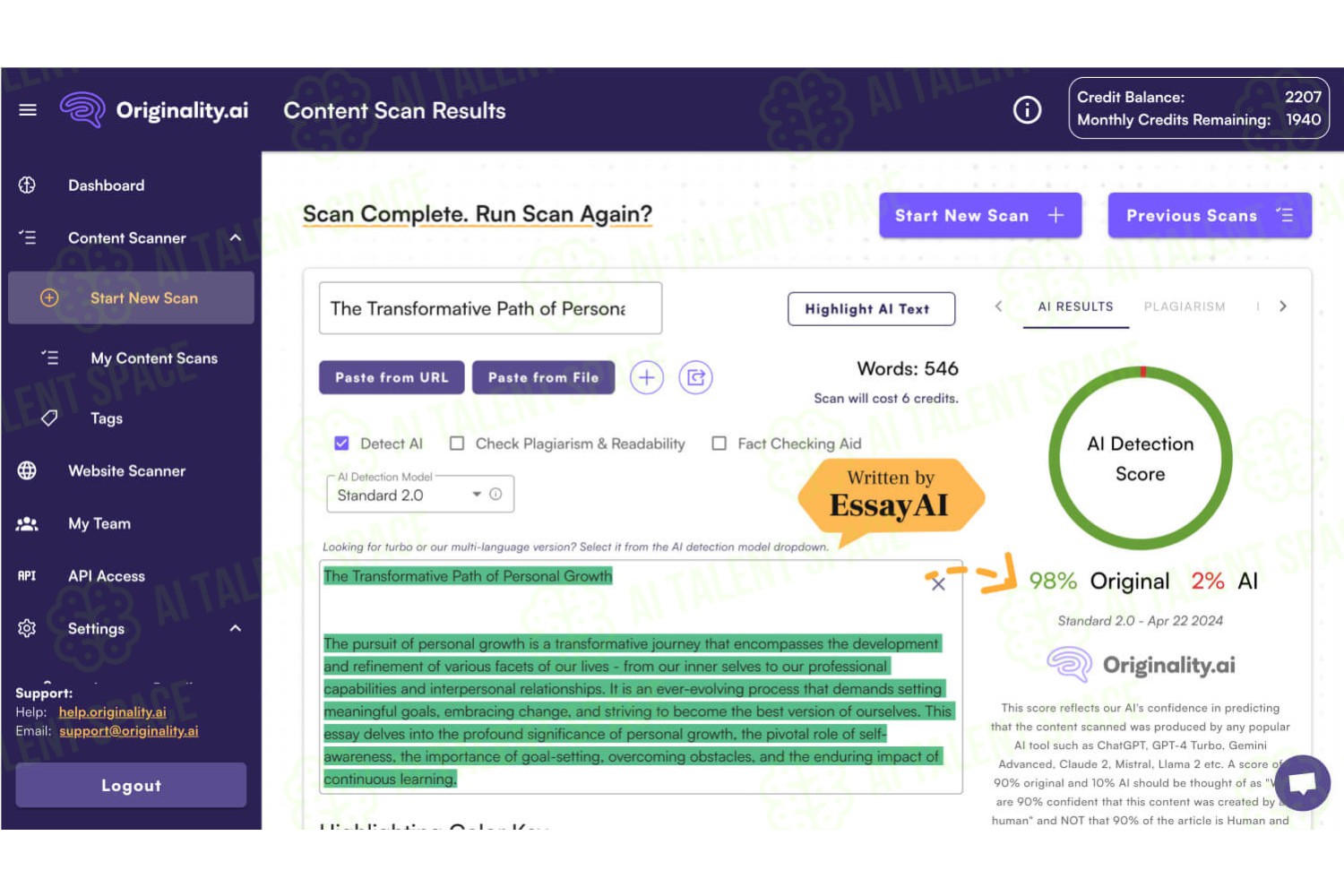Click the info icon in the detection model dropdown
This screenshot has height=896, width=1344.
point(495,494)
